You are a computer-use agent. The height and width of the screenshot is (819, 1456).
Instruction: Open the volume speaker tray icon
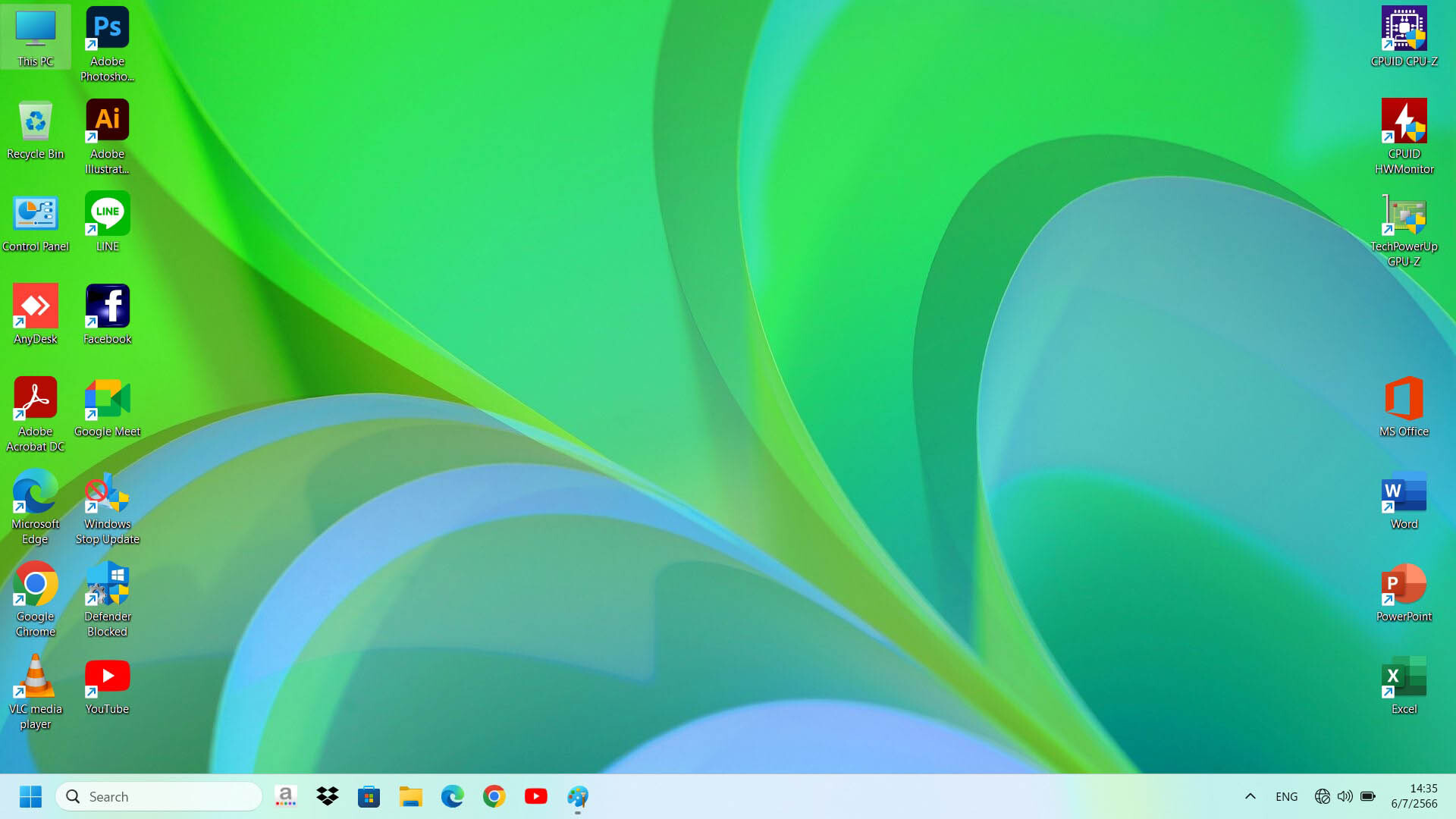pyautogui.click(x=1345, y=796)
